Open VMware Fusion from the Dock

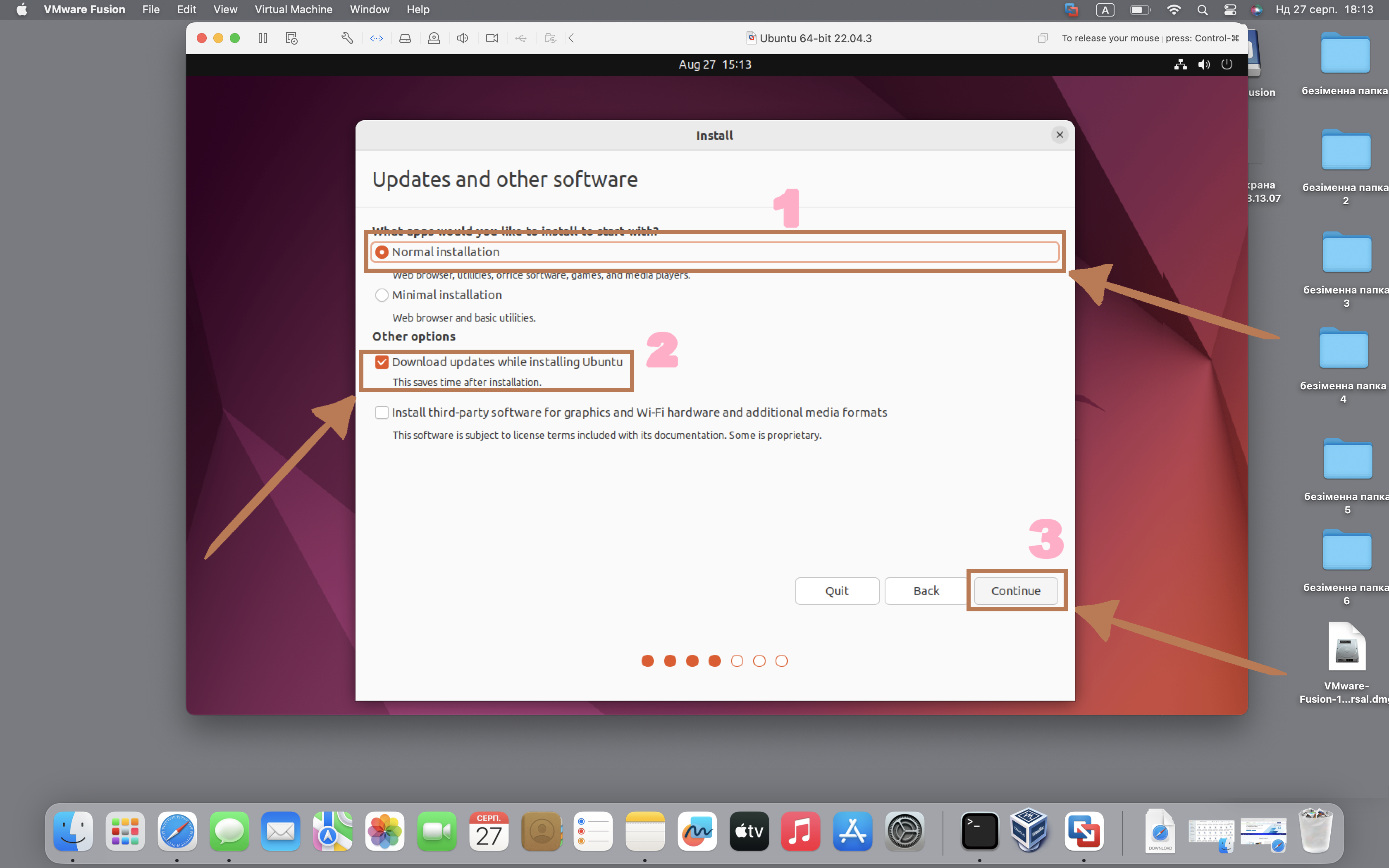click(1084, 831)
